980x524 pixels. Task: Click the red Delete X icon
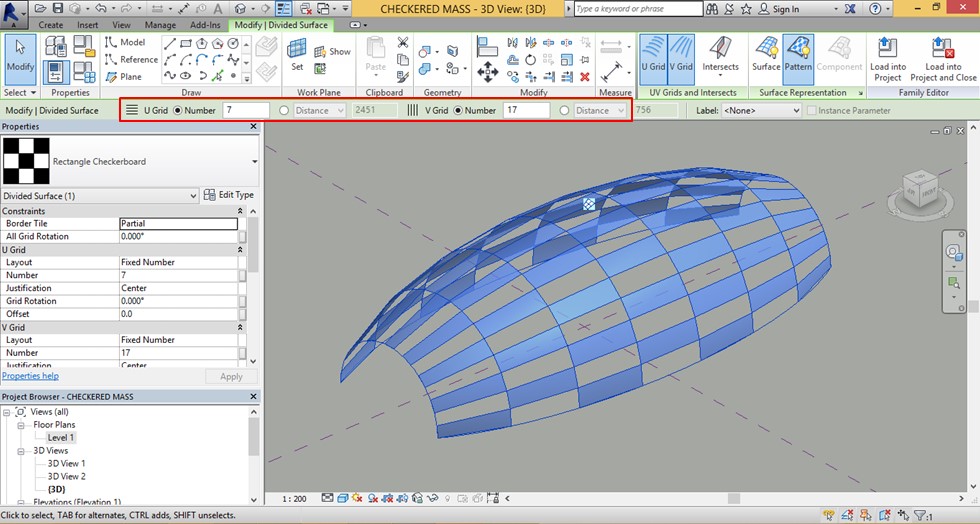coord(585,77)
